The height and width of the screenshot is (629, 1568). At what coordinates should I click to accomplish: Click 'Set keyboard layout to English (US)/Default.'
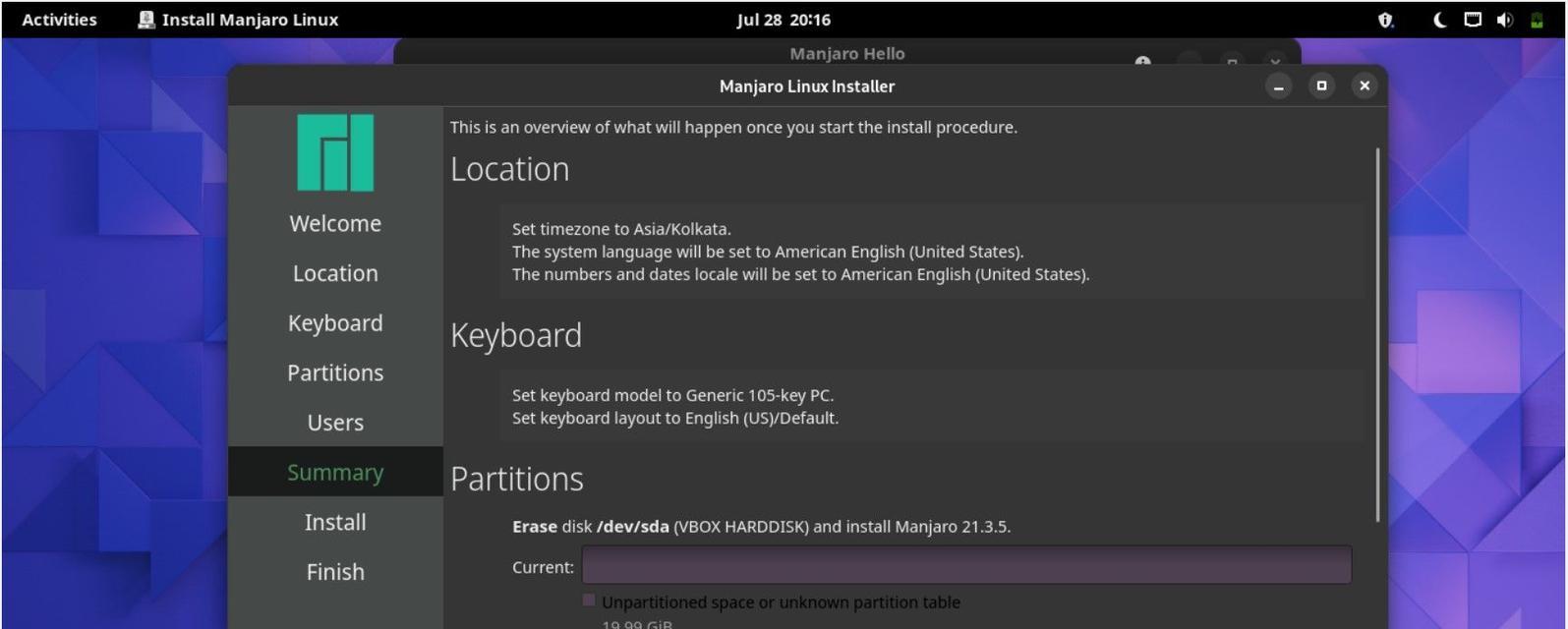[x=675, y=418]
